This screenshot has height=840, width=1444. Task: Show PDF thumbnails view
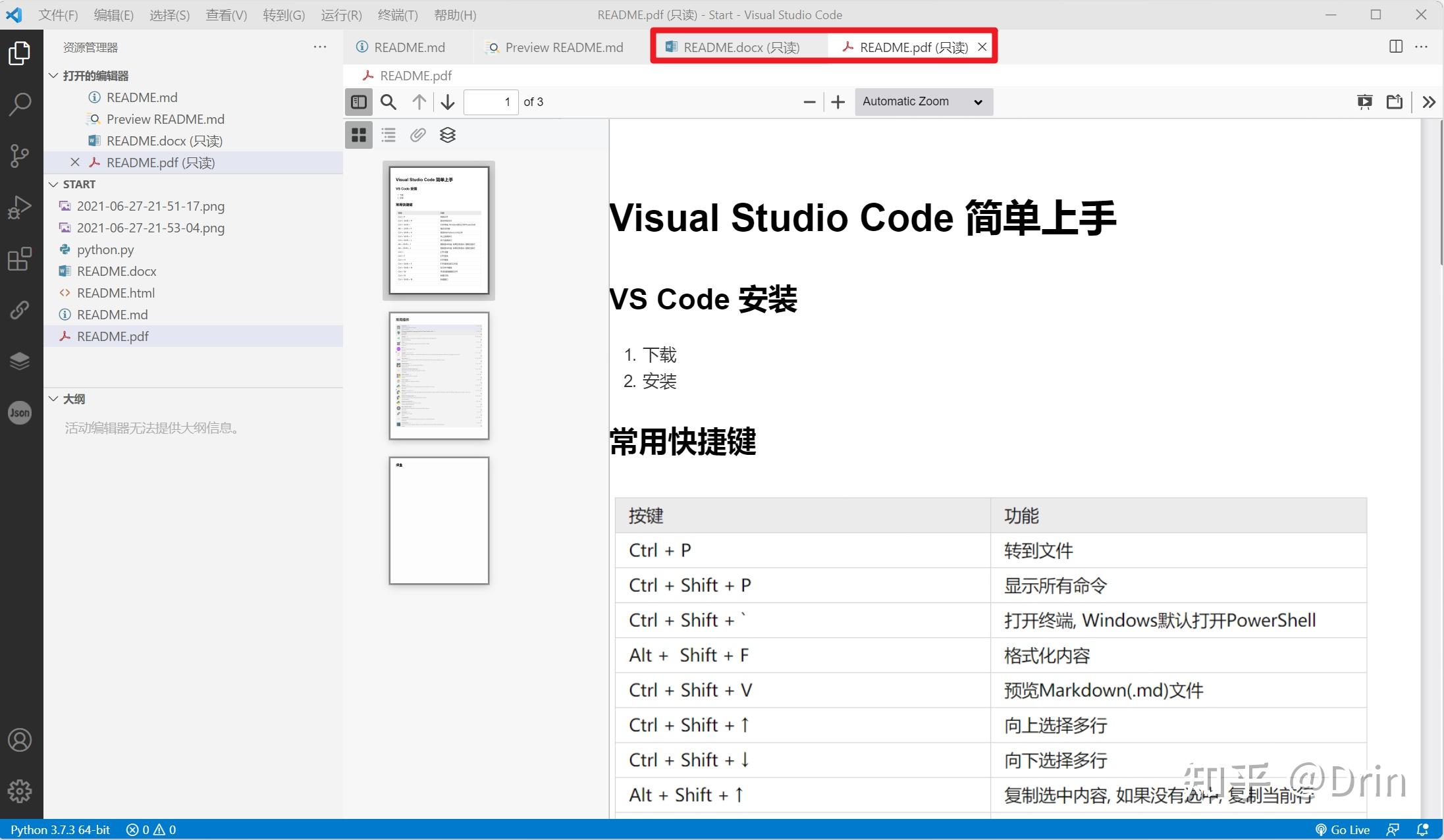tap(359, 135)
